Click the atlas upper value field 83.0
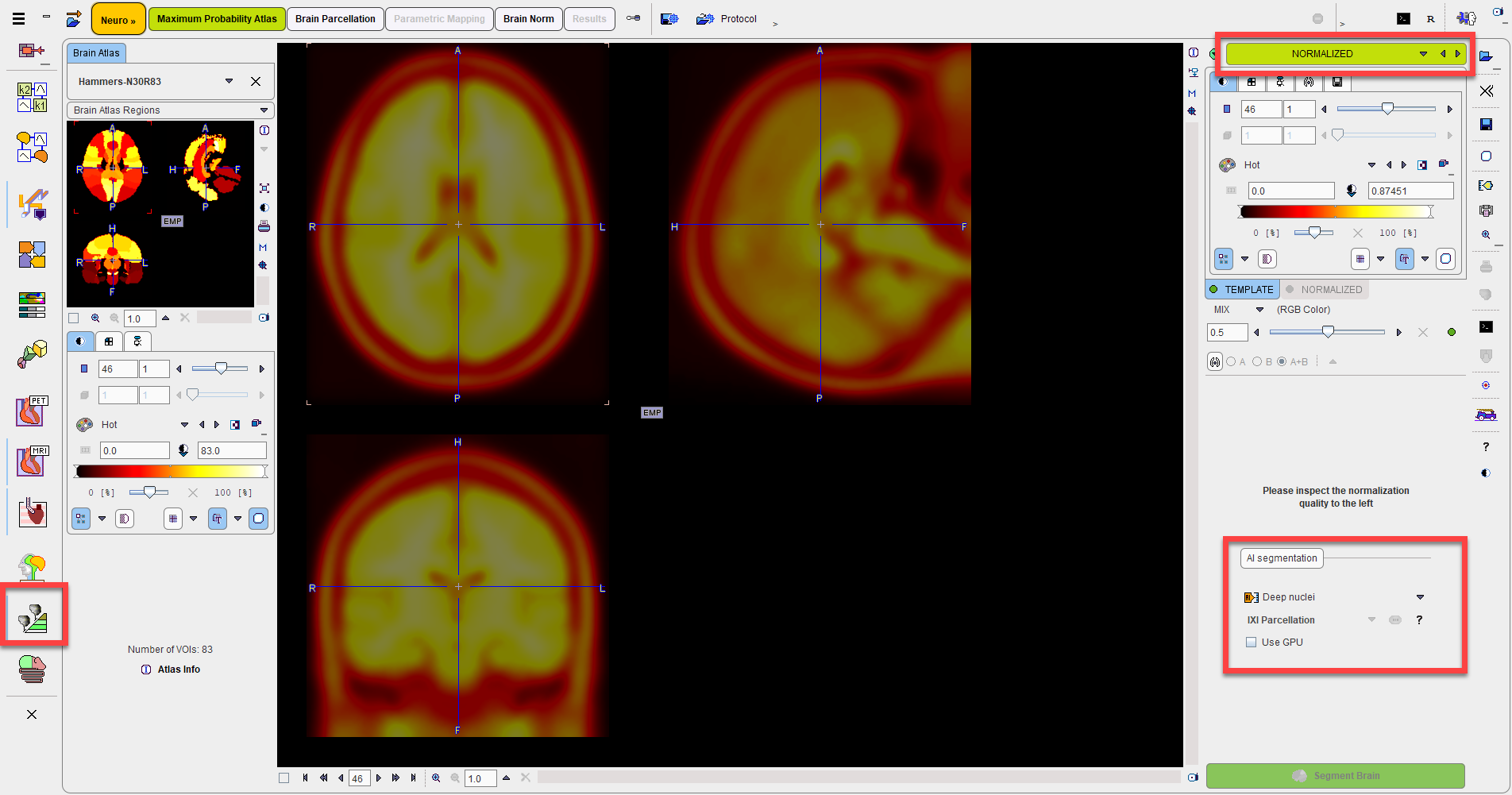 click(x=232, y=450)
